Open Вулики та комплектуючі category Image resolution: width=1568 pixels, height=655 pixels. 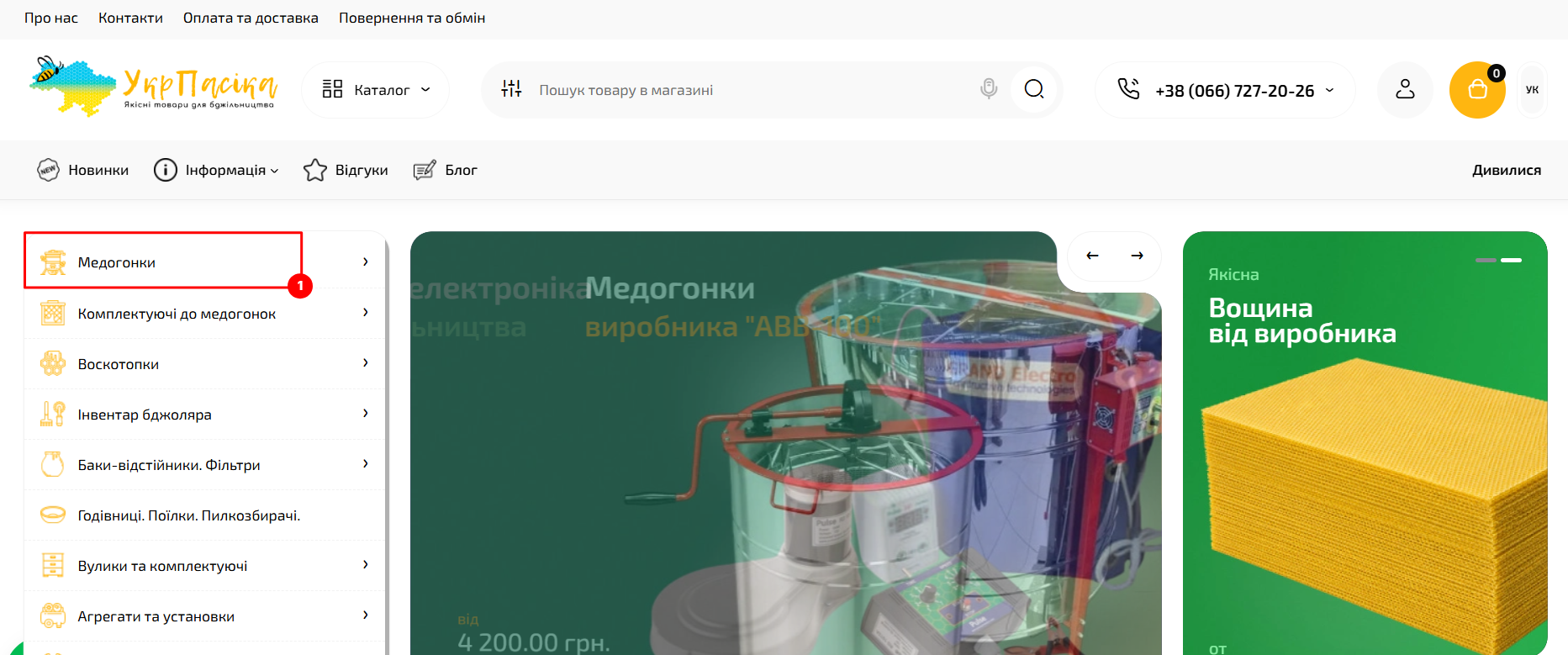163,566
